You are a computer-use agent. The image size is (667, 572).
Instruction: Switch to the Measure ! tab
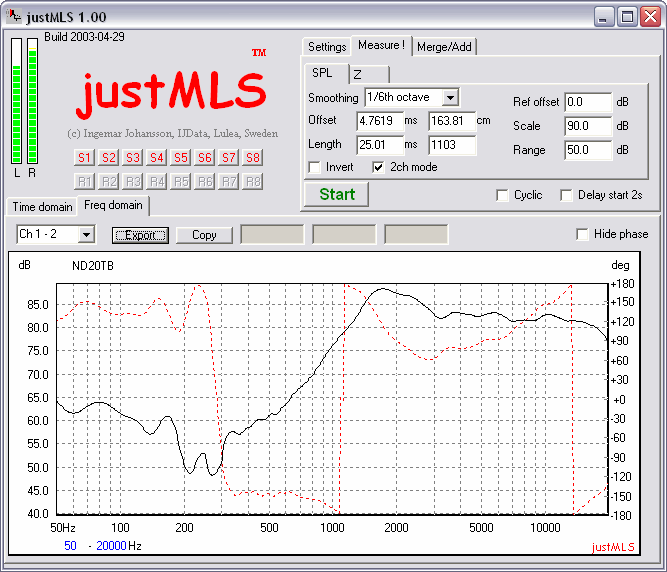pos(381,45)
